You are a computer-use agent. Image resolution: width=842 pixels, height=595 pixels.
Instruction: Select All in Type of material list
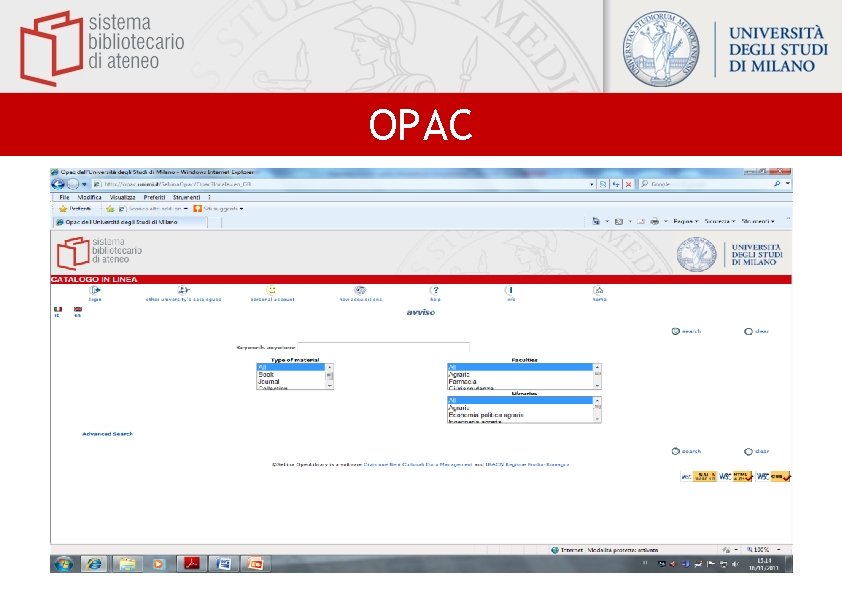coord(291,367)
